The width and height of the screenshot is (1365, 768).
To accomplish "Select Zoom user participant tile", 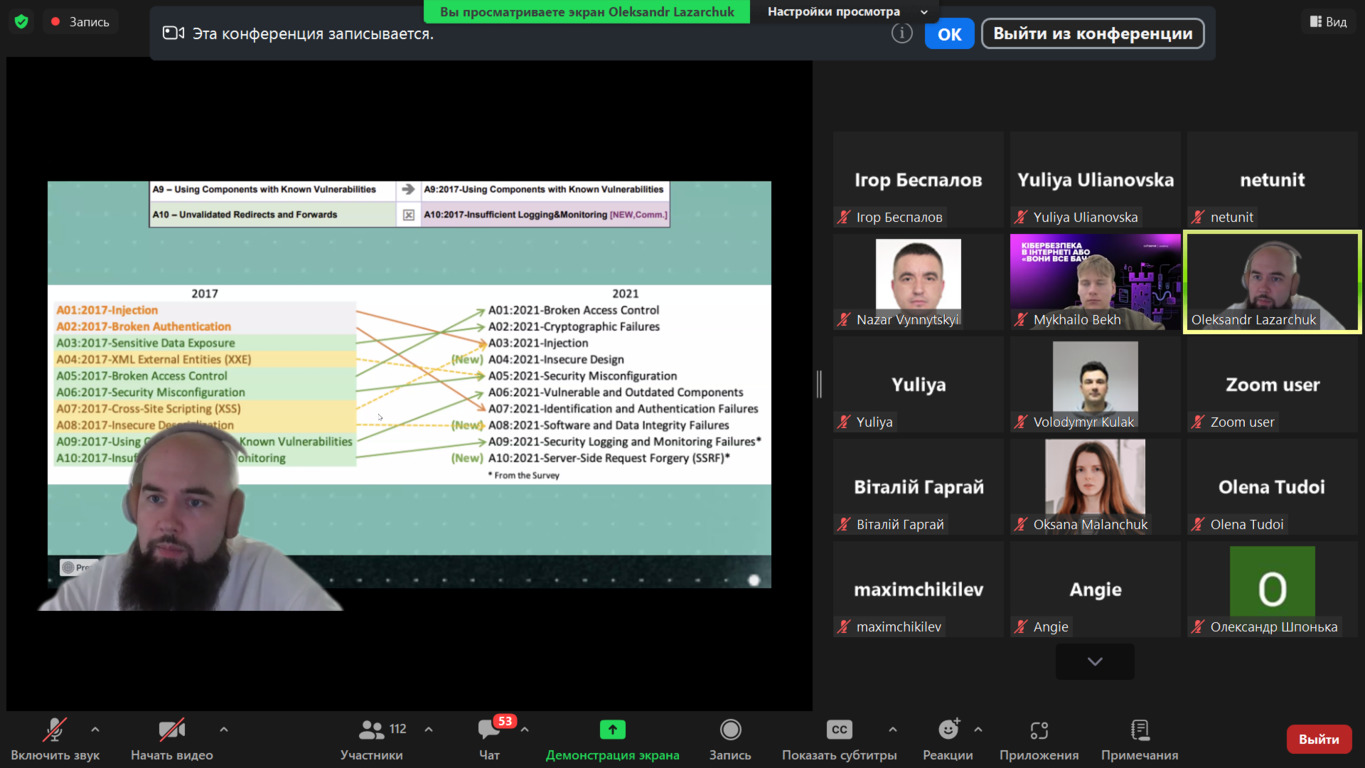I will pos(1272,385).
